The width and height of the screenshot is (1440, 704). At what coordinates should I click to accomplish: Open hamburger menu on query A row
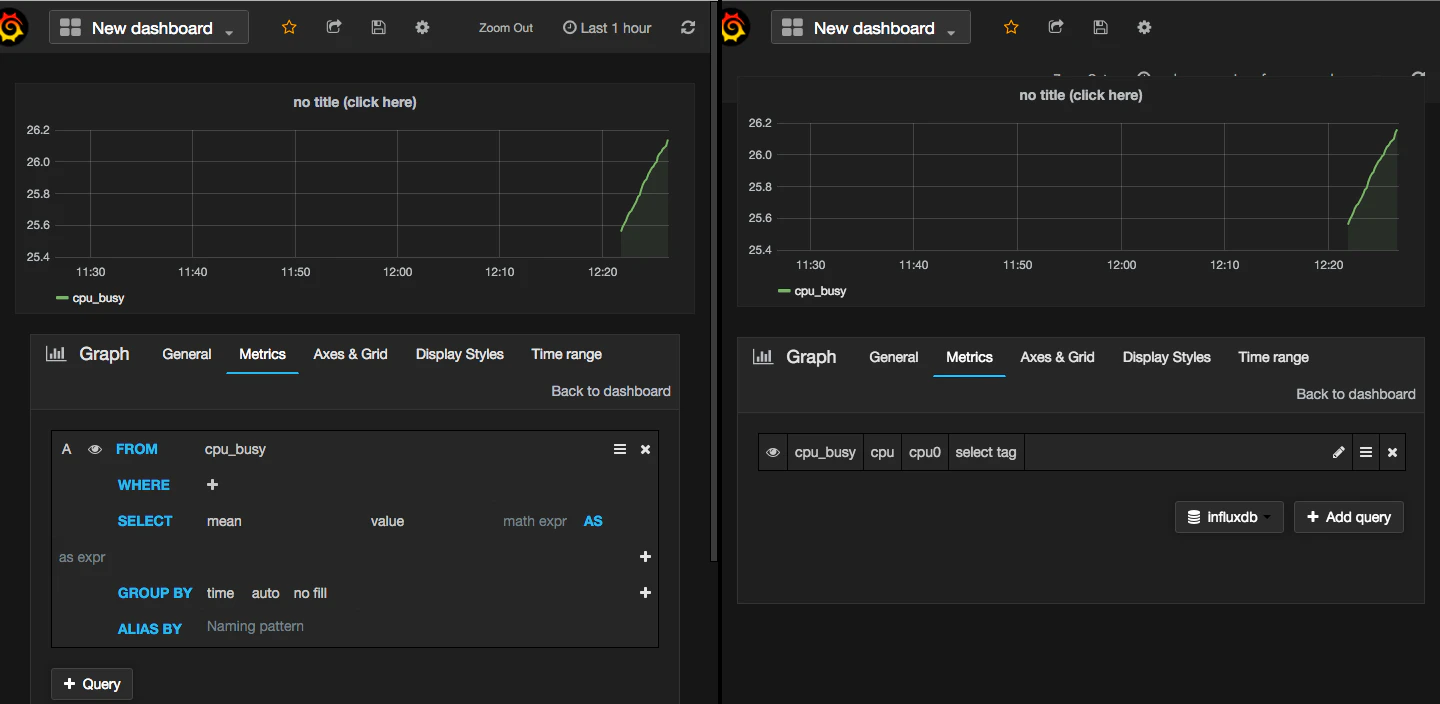coord(620,449)
